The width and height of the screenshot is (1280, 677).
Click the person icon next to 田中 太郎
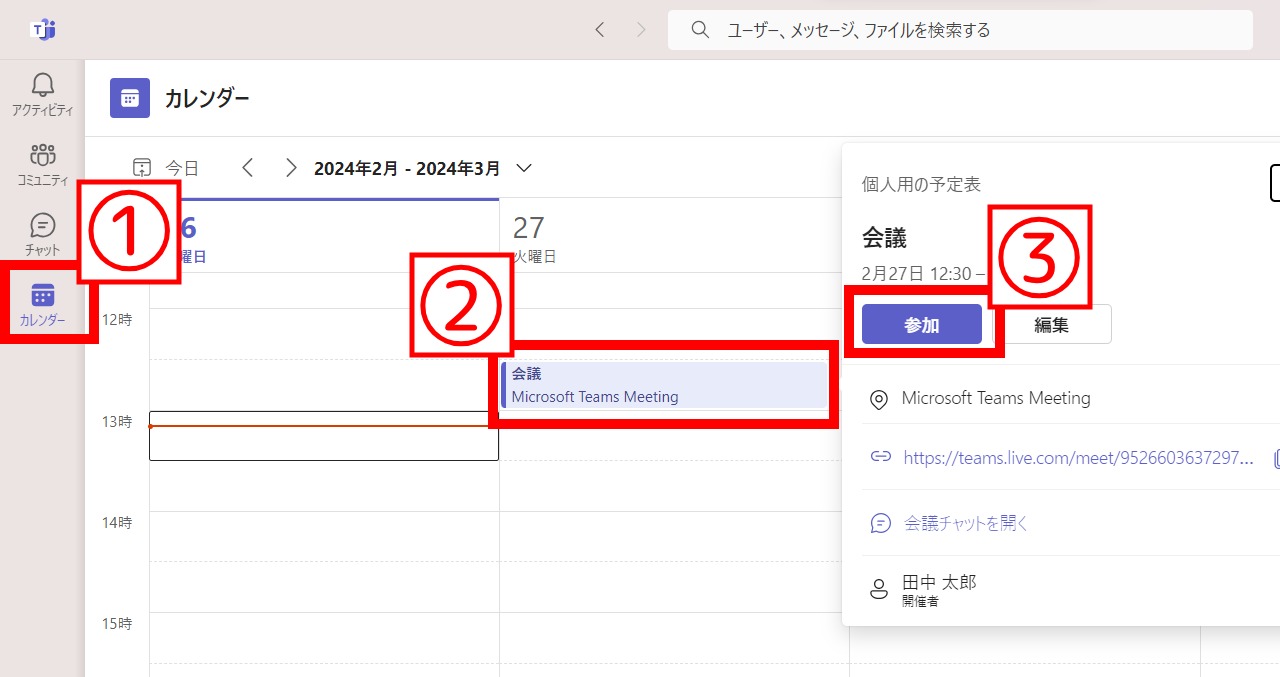coord(878,588)
